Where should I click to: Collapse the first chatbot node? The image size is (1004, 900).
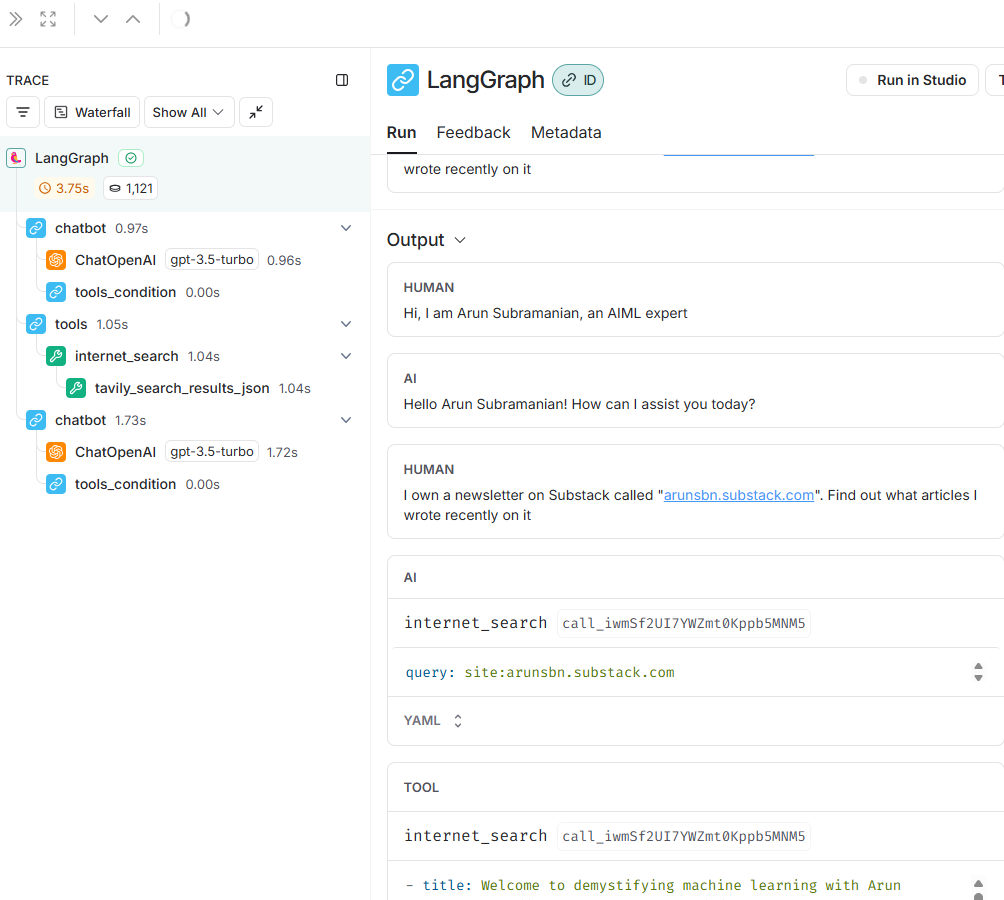click(x=346, y=227)
